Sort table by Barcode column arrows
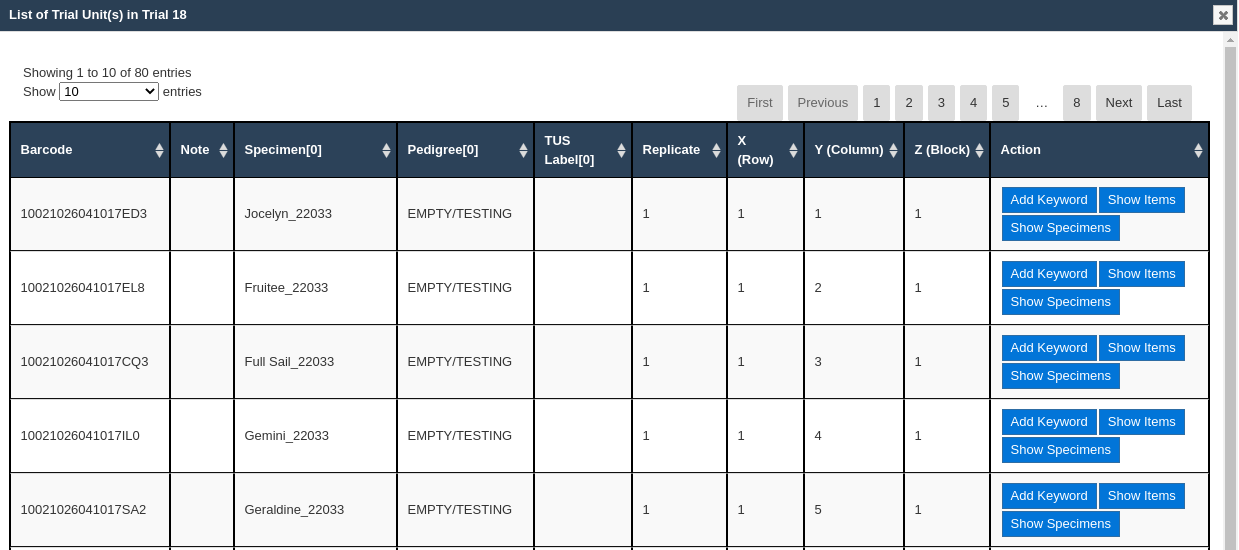 pos(159,150)
